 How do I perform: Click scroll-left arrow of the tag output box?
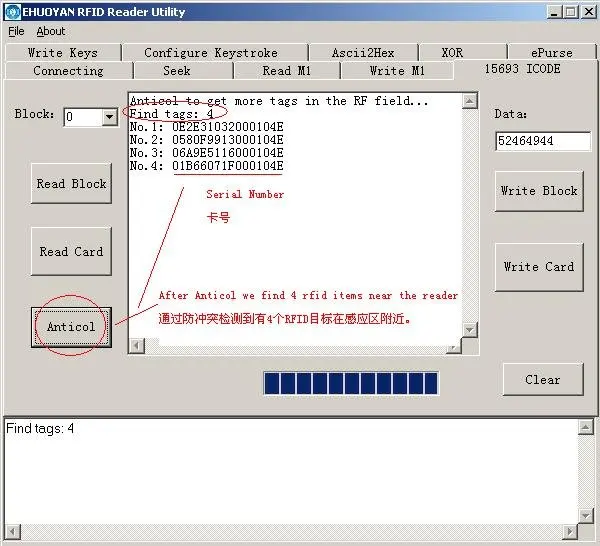pos(137,346)
